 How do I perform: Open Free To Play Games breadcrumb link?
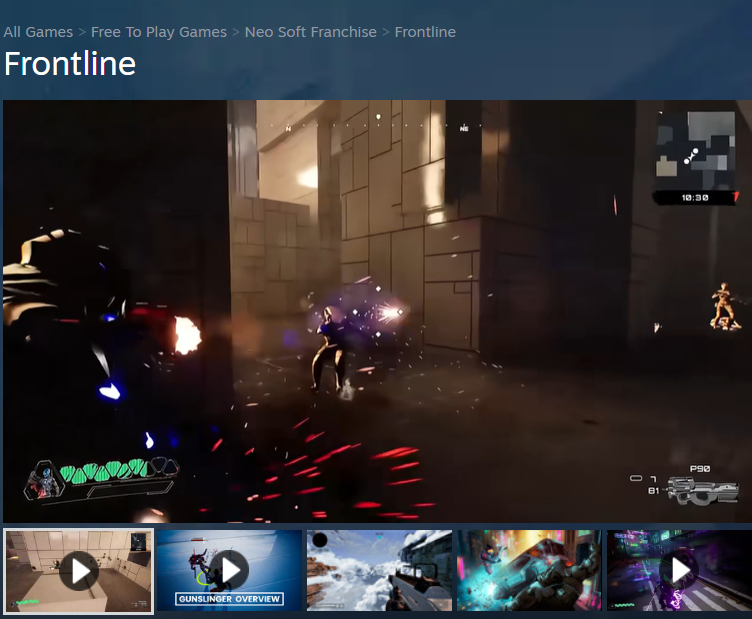(x=159, y=32)
